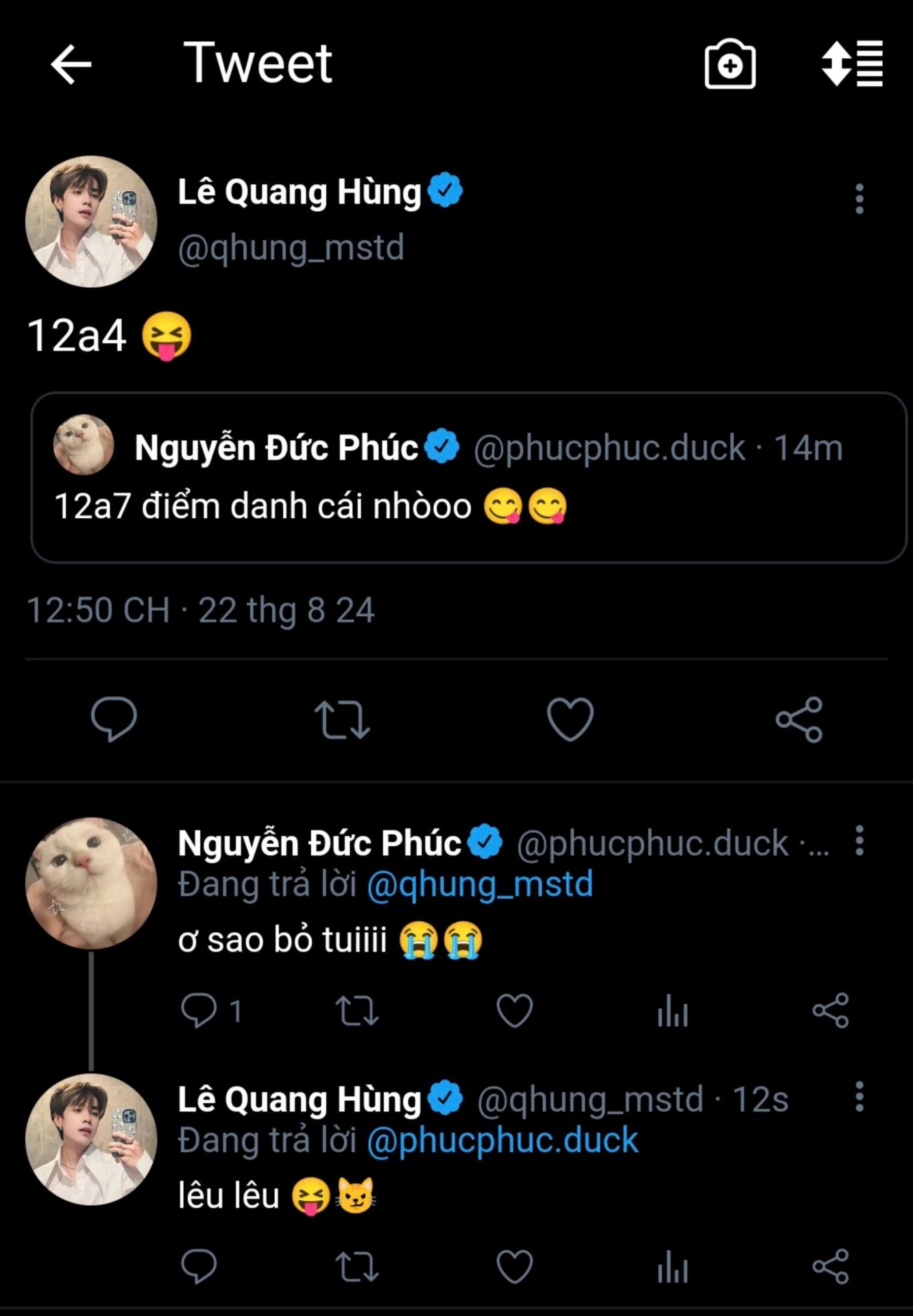
Task: Go back using the arrow icon
Action: 71,64
